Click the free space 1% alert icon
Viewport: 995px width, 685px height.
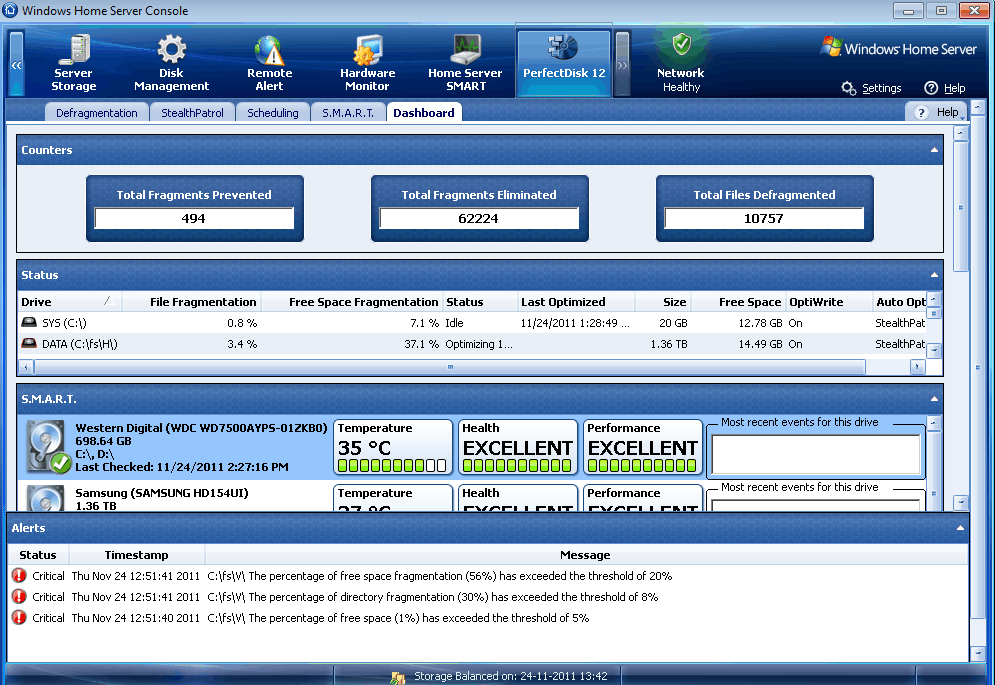19,618
